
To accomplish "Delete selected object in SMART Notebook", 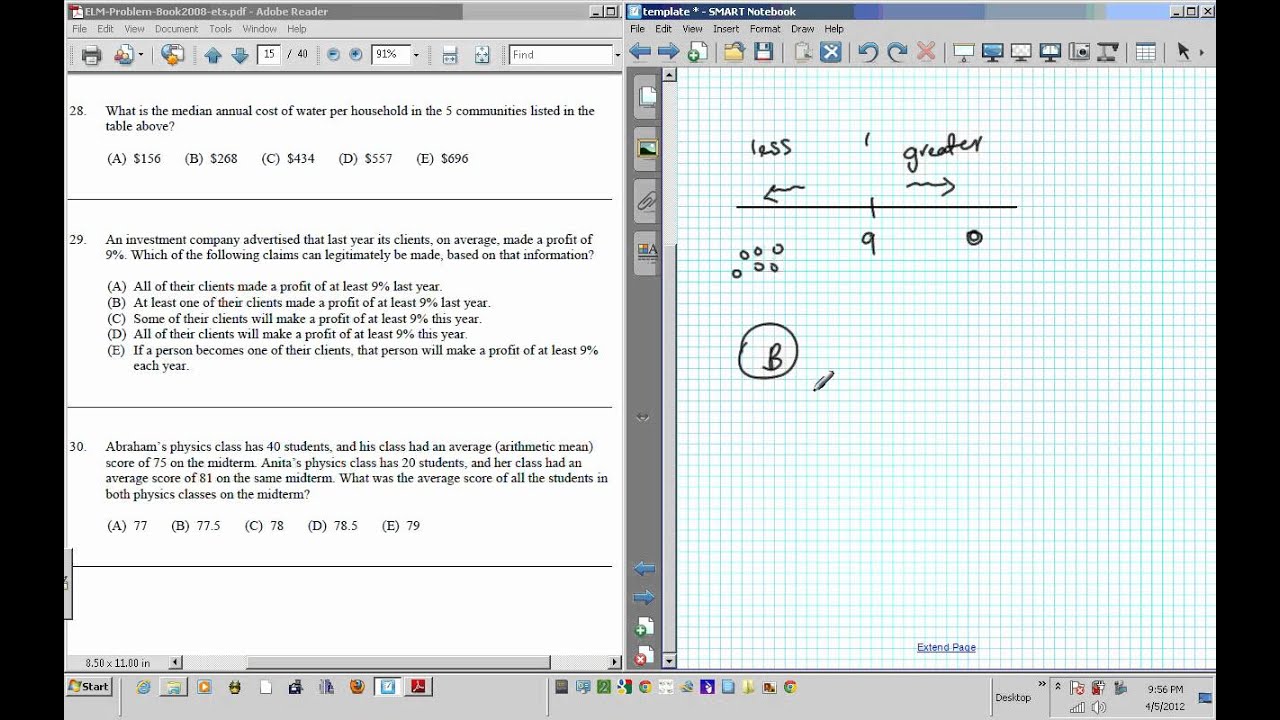I will (x=926, y=52).
